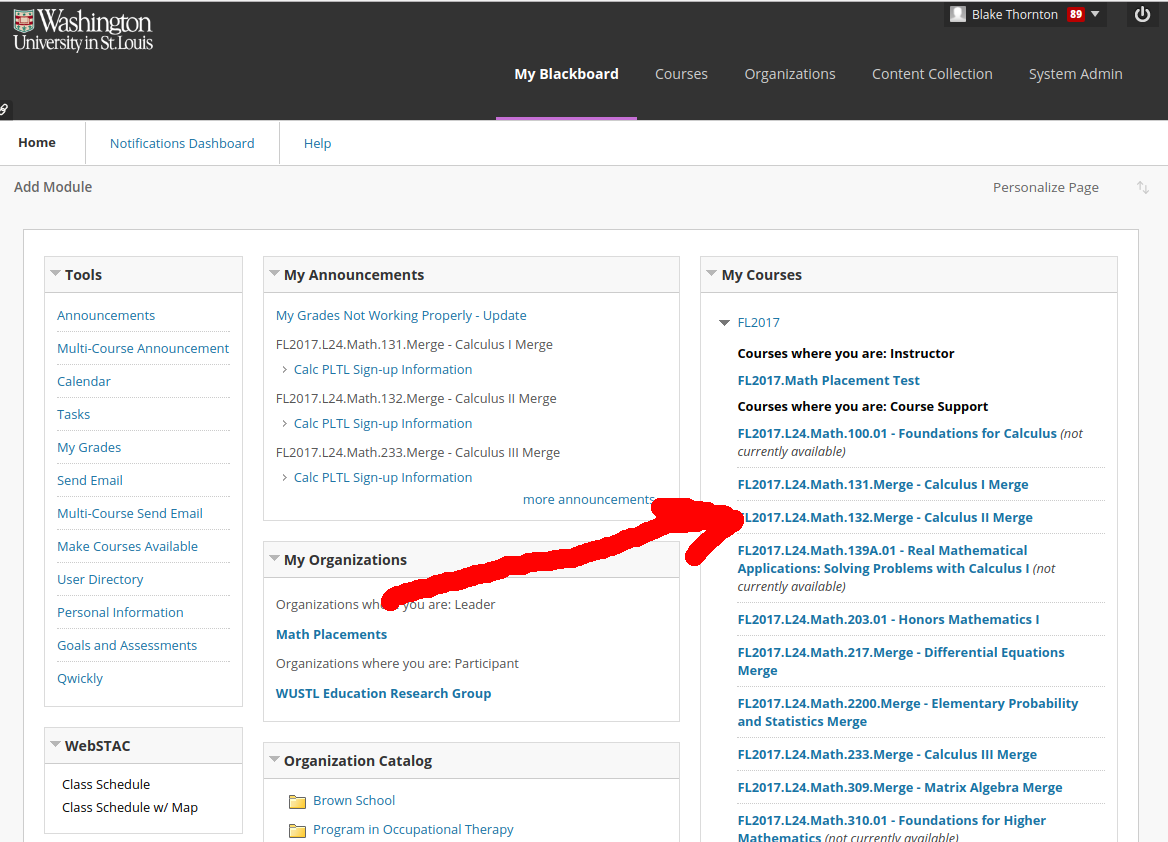Open the Notifications Dashboard tab

pyautogui.click(x=182, y=143)
